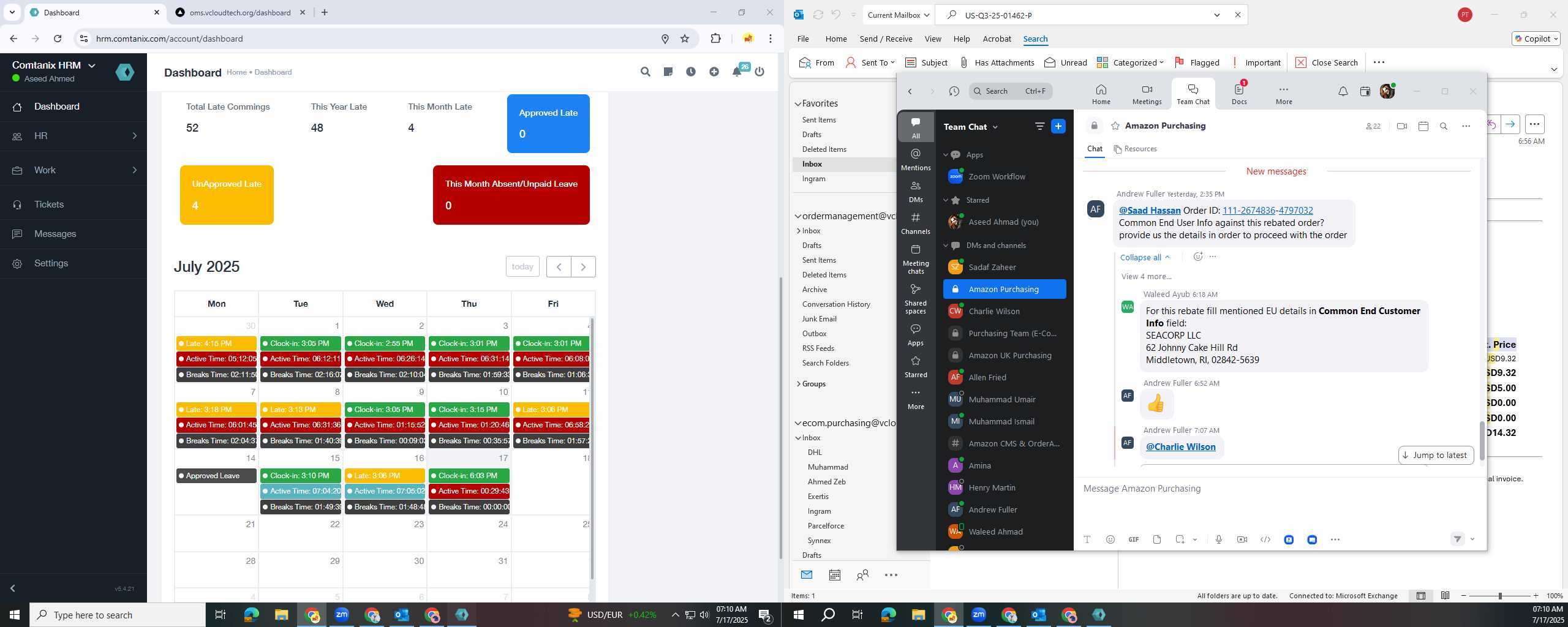1568x627 pixels.
Task: Open Channels in the Zoom sidebar
Action: [x=916, y=223]
